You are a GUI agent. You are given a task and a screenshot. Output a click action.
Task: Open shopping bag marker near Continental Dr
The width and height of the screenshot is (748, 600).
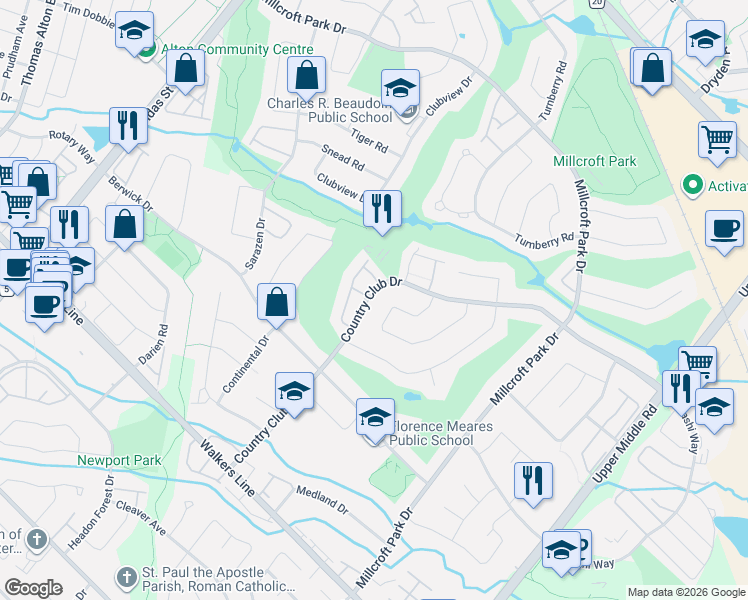[x=276, y=304]
